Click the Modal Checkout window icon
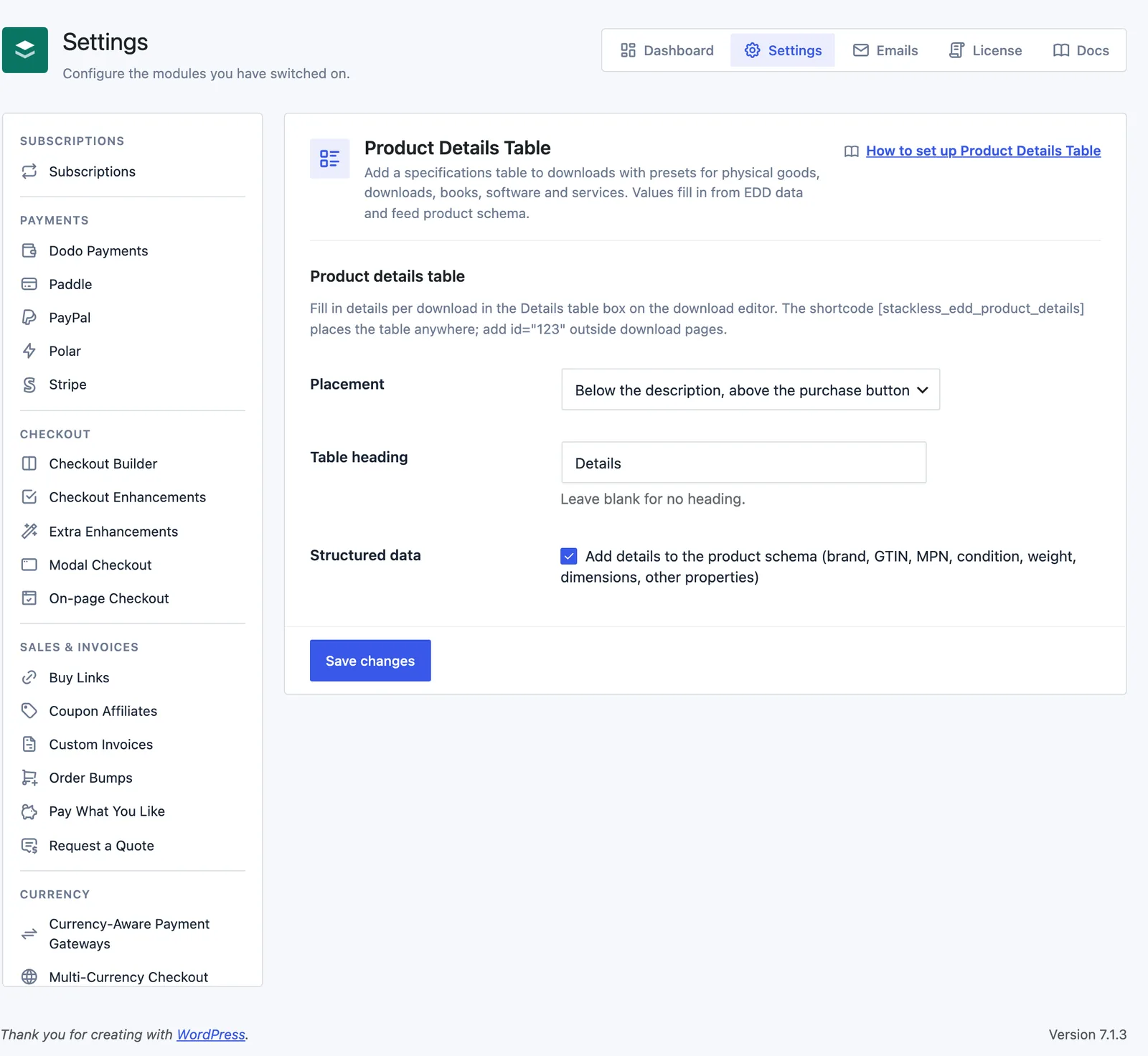1148x1056 pixels. coord(29,565)
